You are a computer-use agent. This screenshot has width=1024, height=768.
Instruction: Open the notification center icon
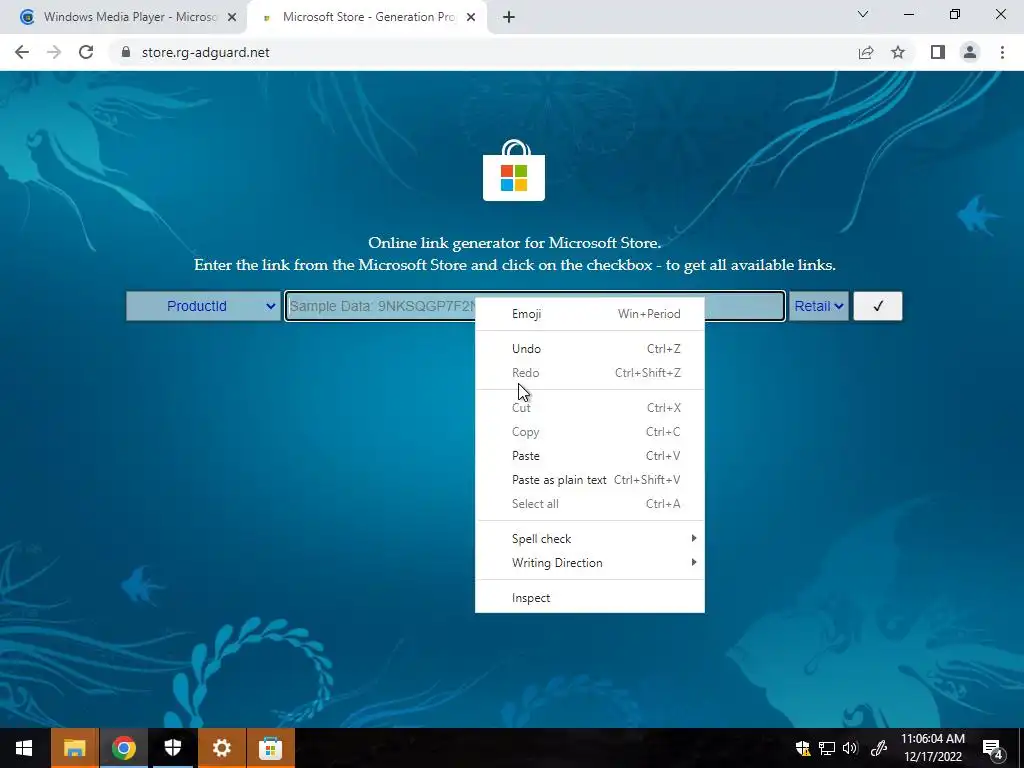point(993,748)
